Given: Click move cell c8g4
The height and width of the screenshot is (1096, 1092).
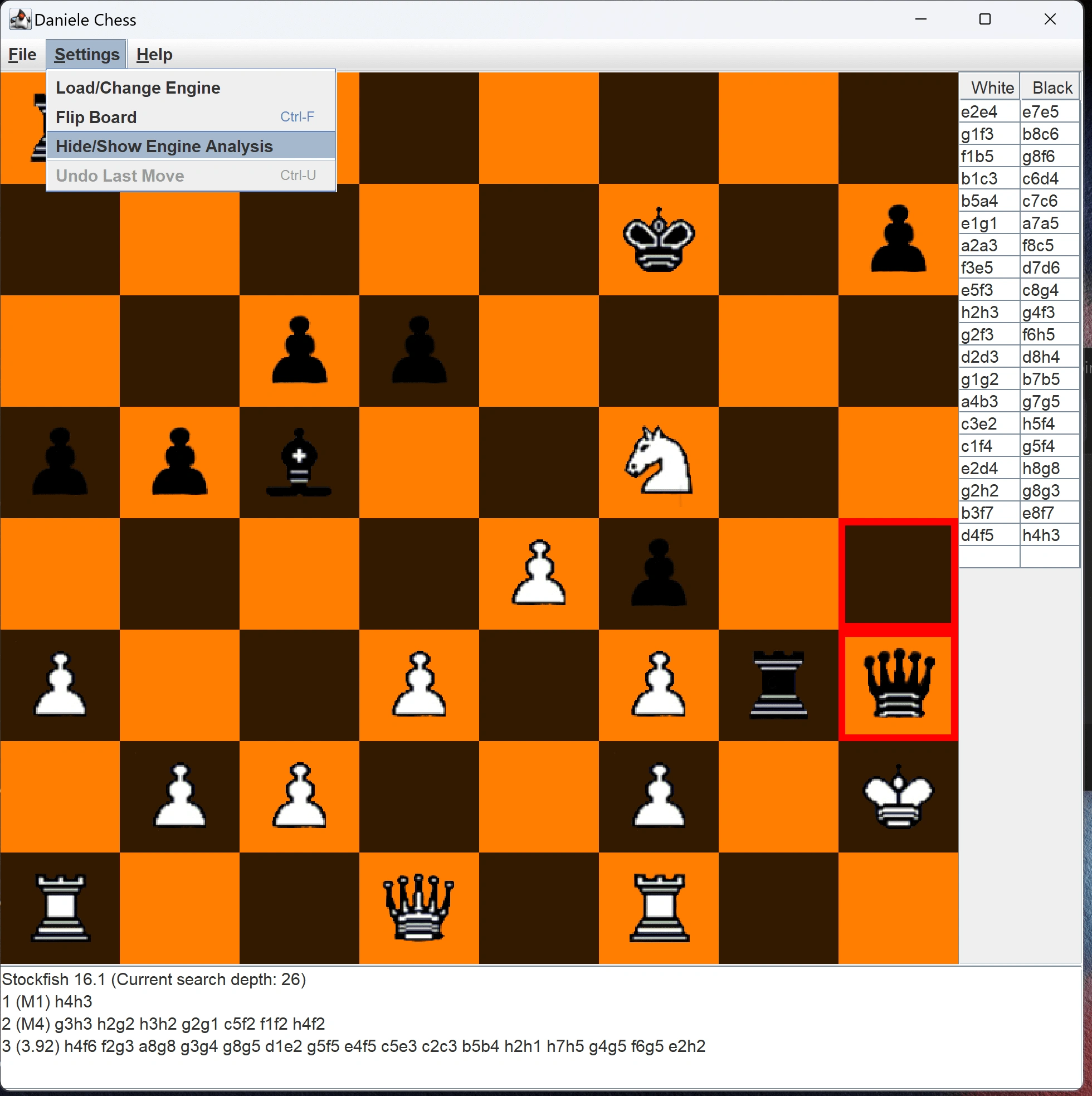Looking at the screenshot, I should (1050, 290).
